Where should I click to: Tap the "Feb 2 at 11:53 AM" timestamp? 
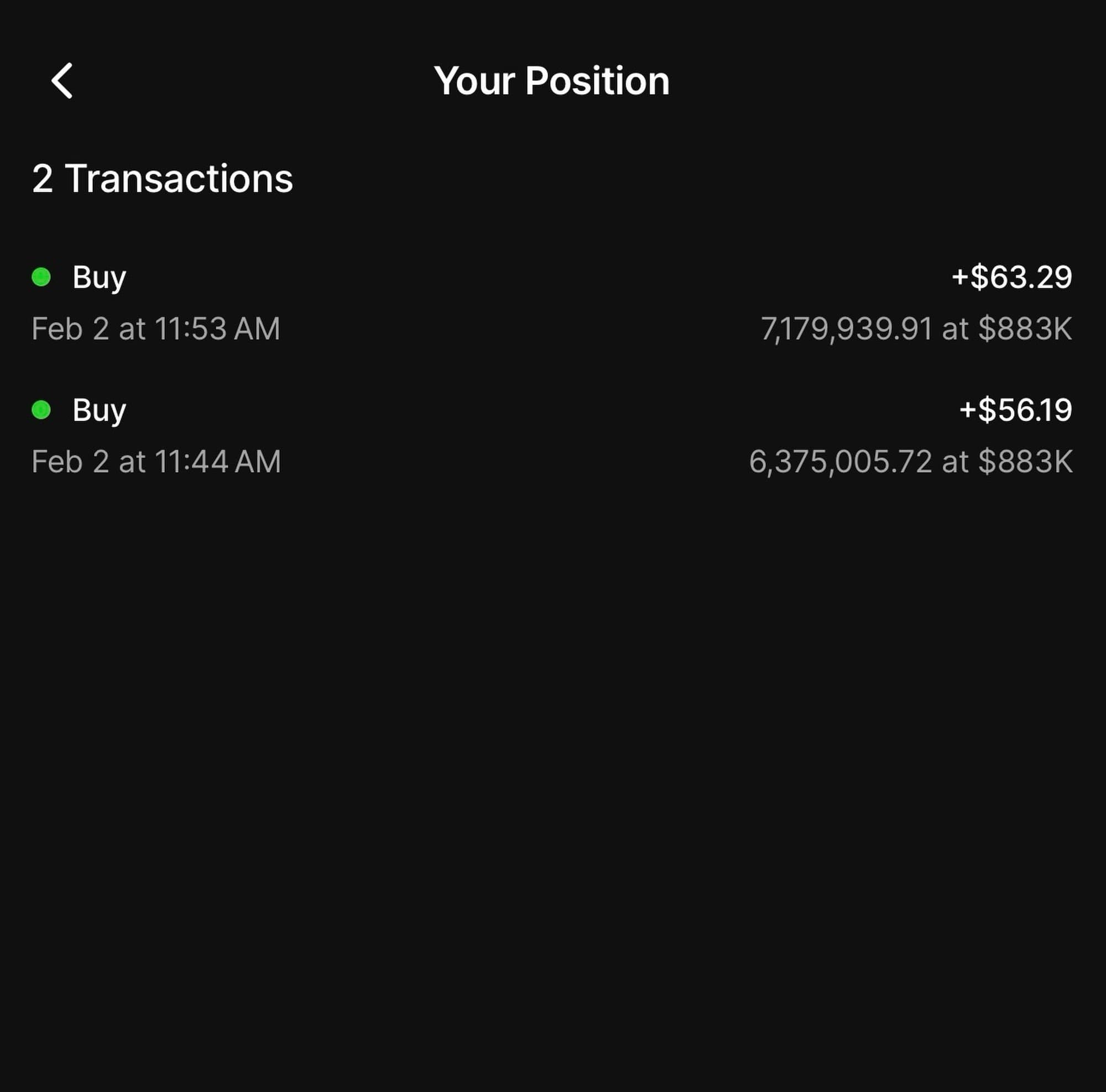[156, 329]
